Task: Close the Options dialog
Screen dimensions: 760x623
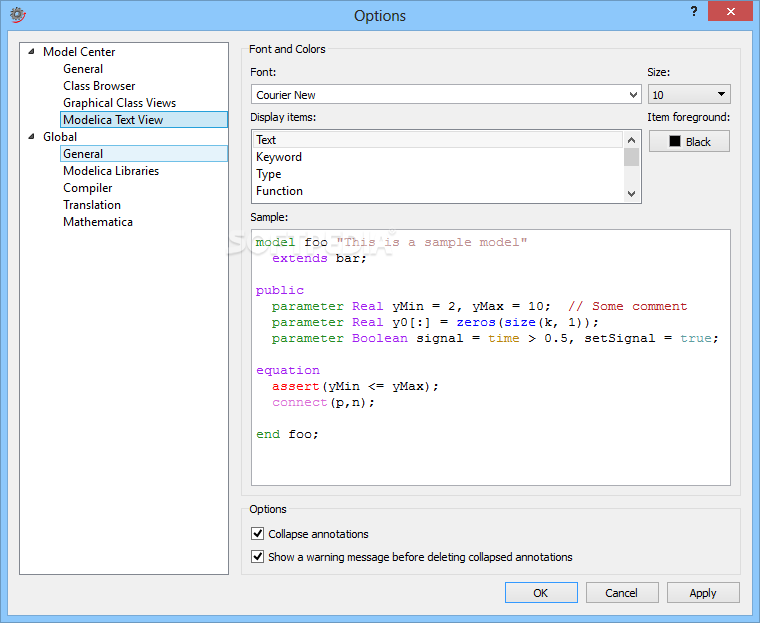Action: [x=730, y=12]
